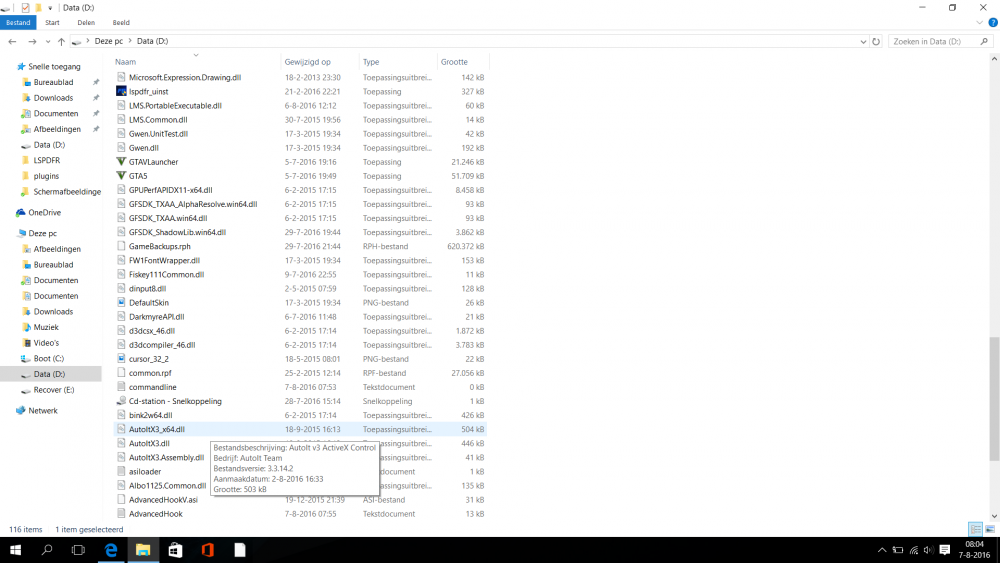
Task: Launch Office from taskbar
Action: coord(207,550)
